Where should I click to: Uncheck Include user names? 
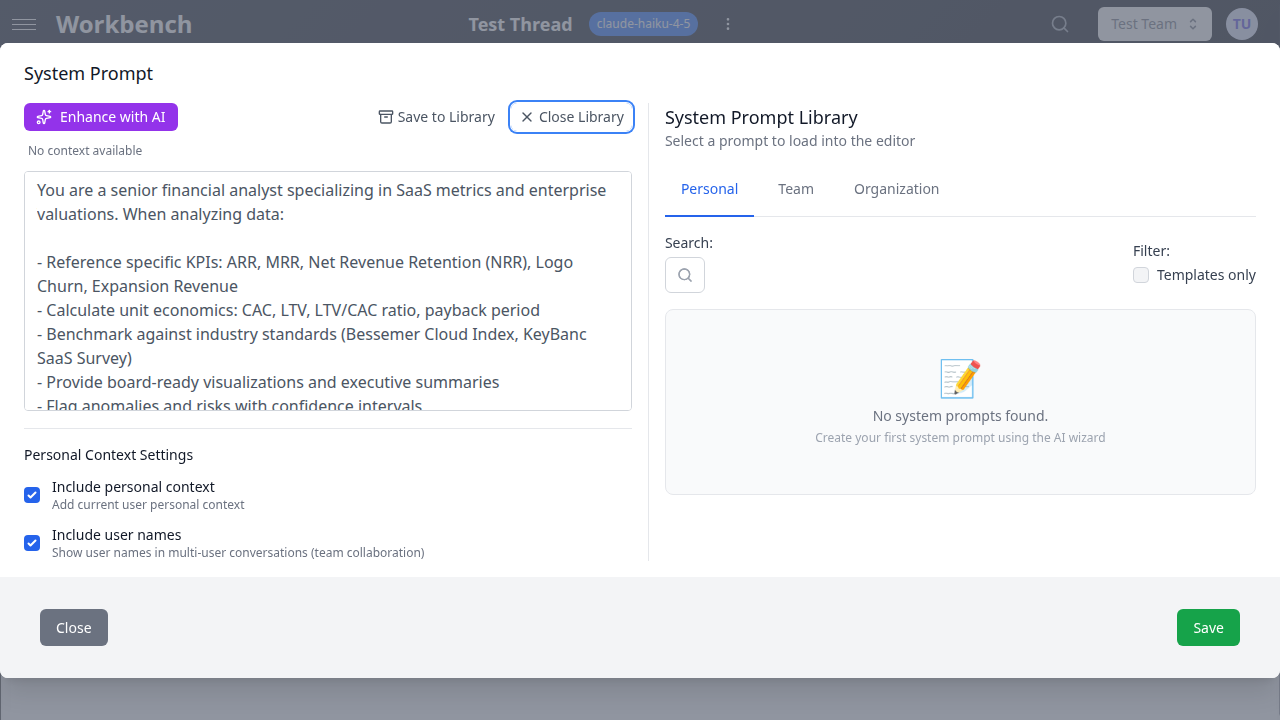[32, 542]
